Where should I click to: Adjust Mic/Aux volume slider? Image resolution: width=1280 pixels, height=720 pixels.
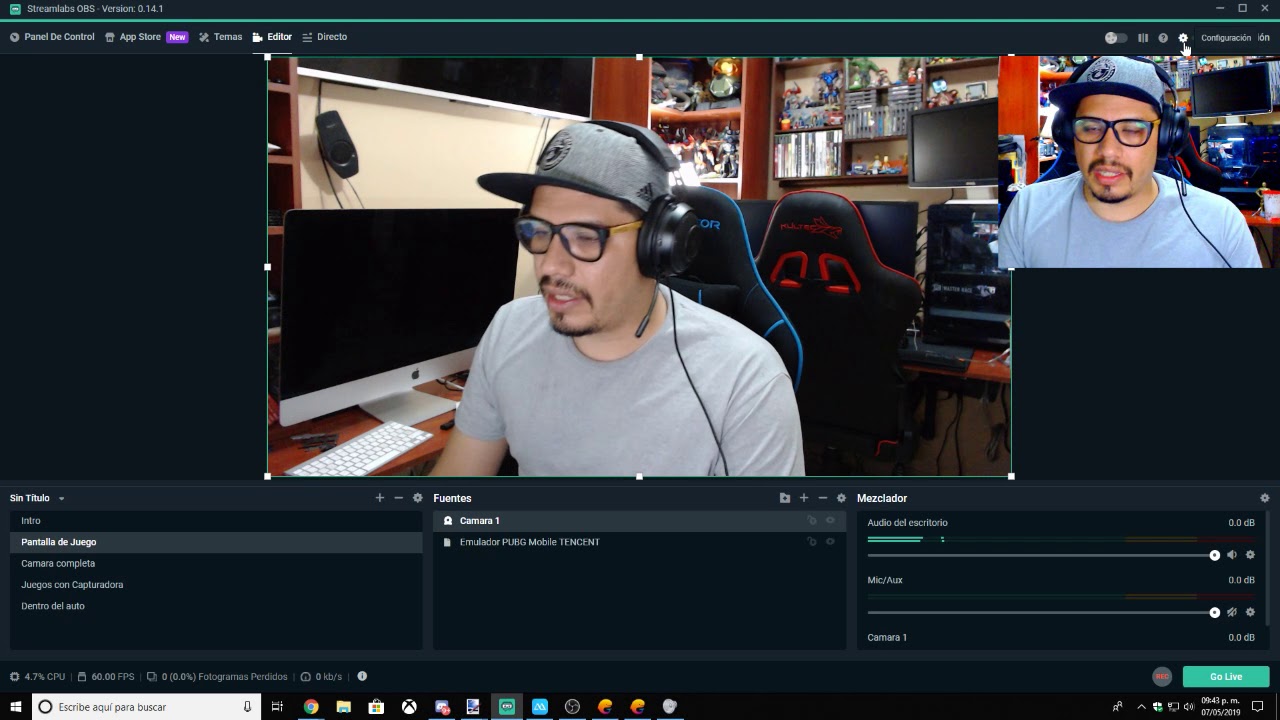click(1043, 612)
